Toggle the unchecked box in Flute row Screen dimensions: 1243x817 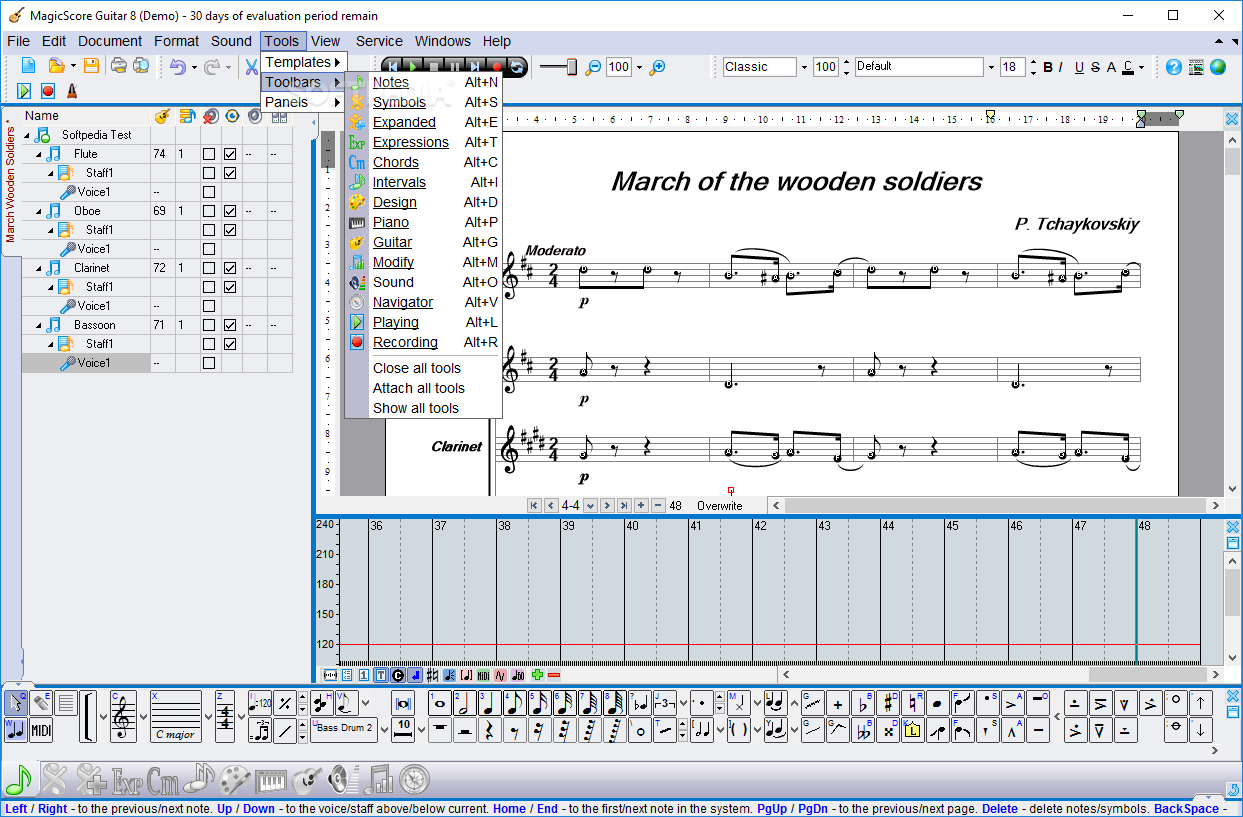[209, 154]
